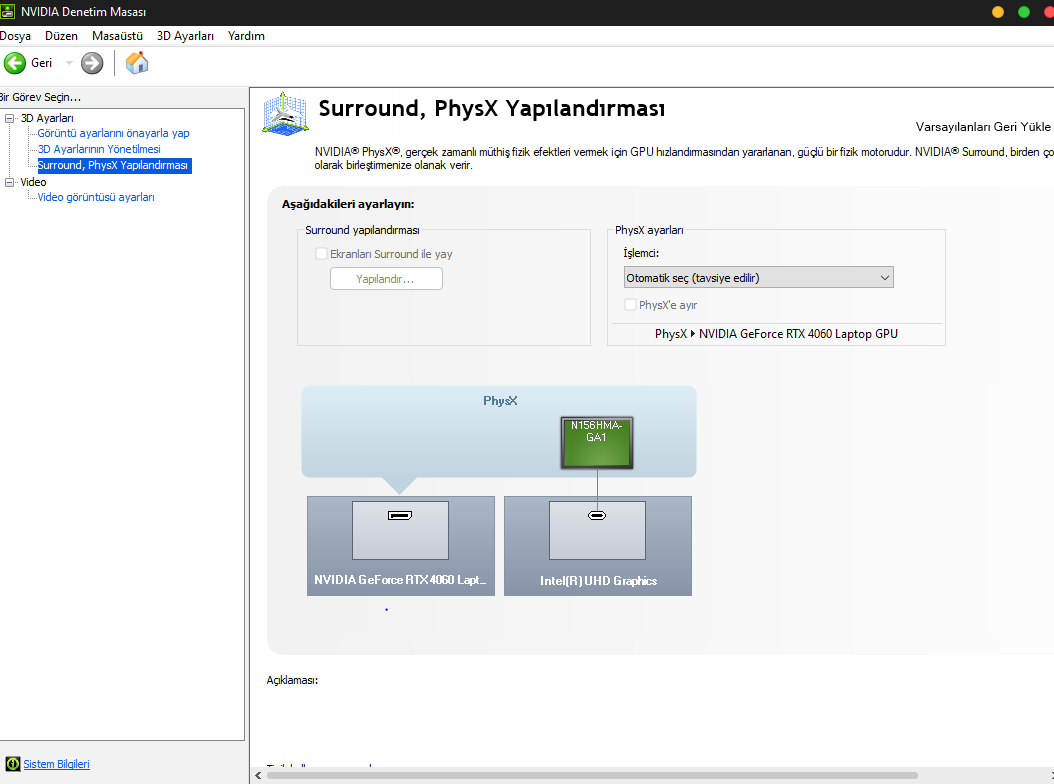This screenshot has height=784, width=1054.
Task: Select Surround, PhysX Yapılandırması tree item
Action: pos(114,165)
